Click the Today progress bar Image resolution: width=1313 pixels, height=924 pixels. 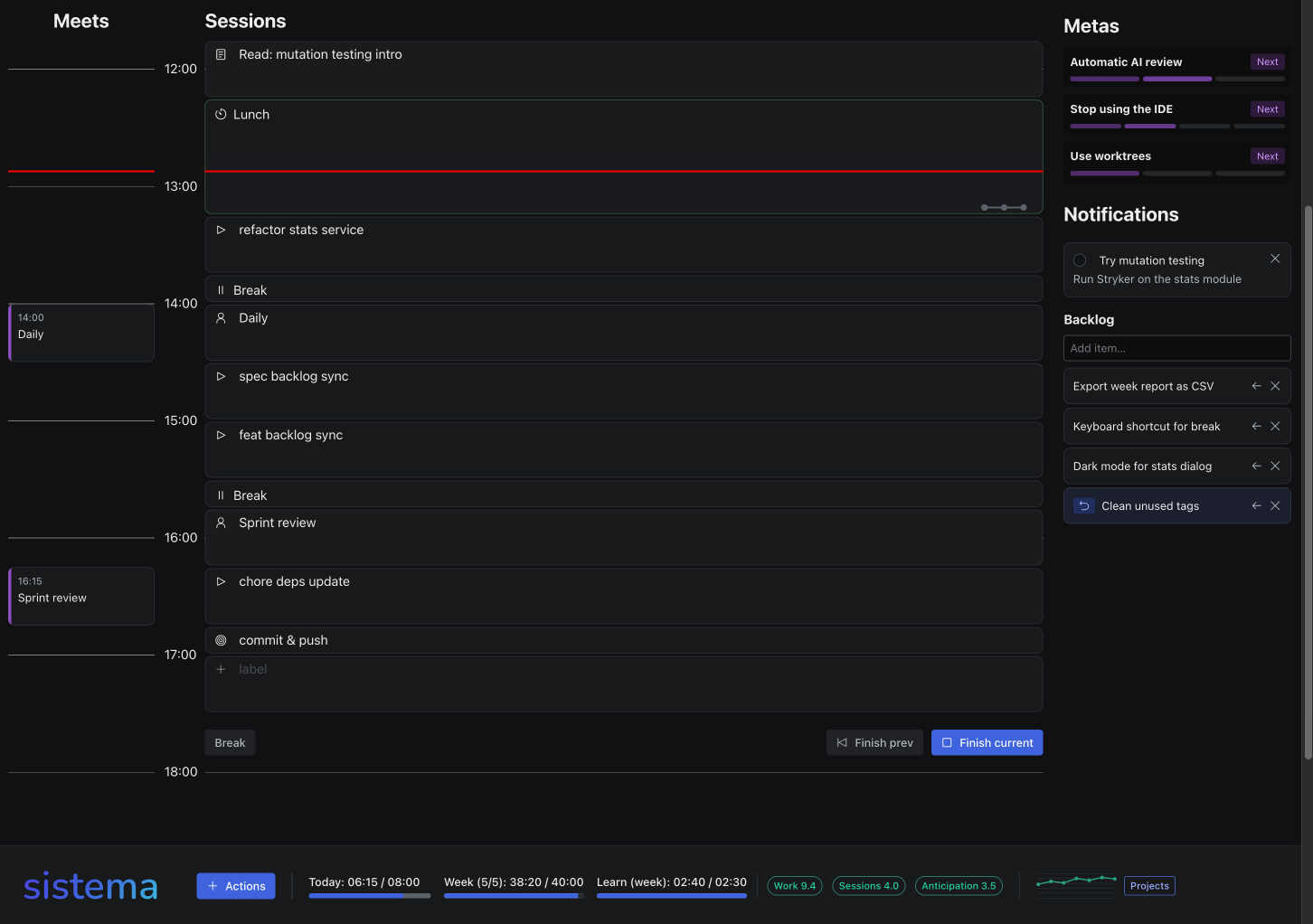(370, 896)
